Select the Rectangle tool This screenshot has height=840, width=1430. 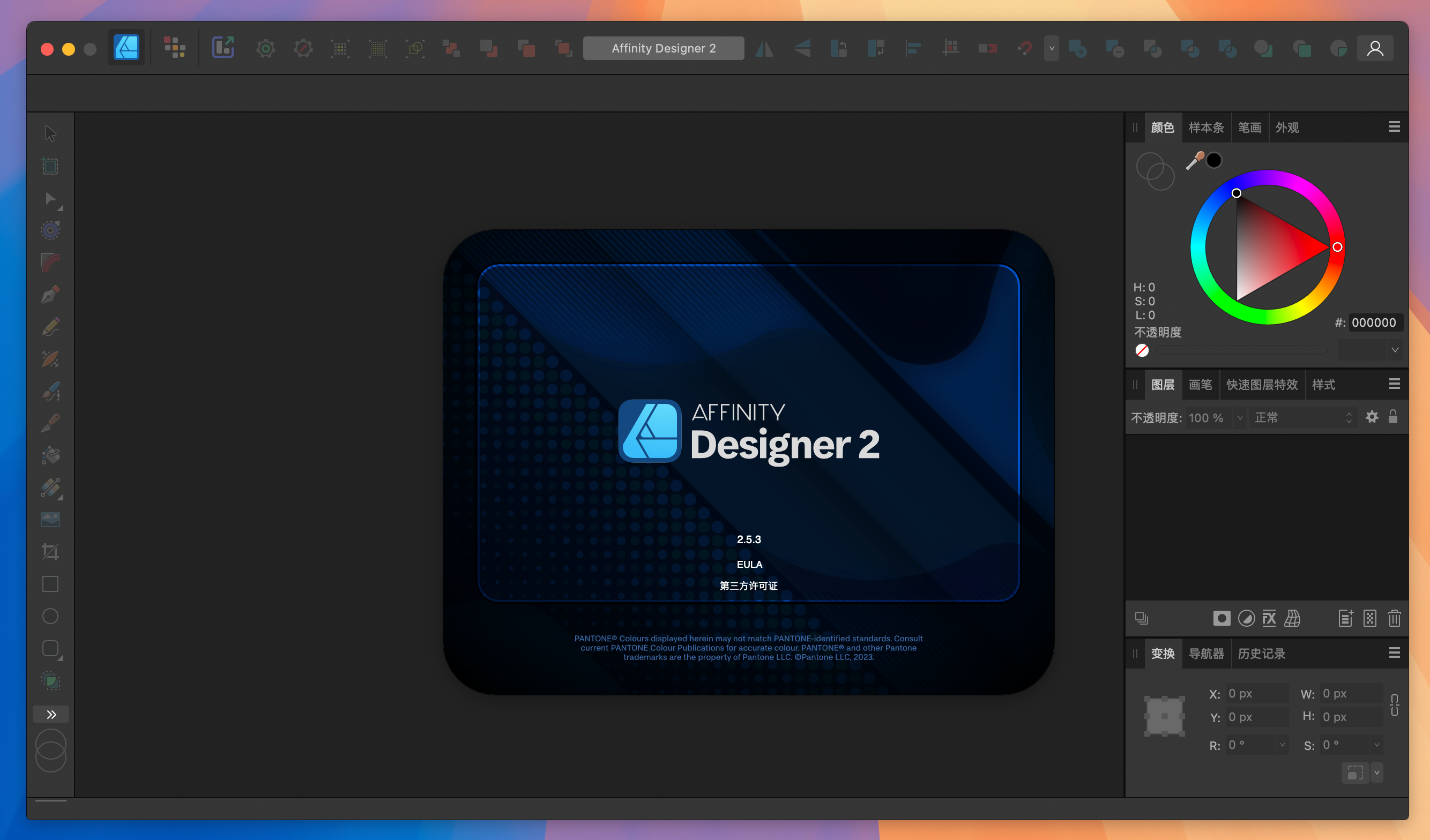(x=50, y=583)
